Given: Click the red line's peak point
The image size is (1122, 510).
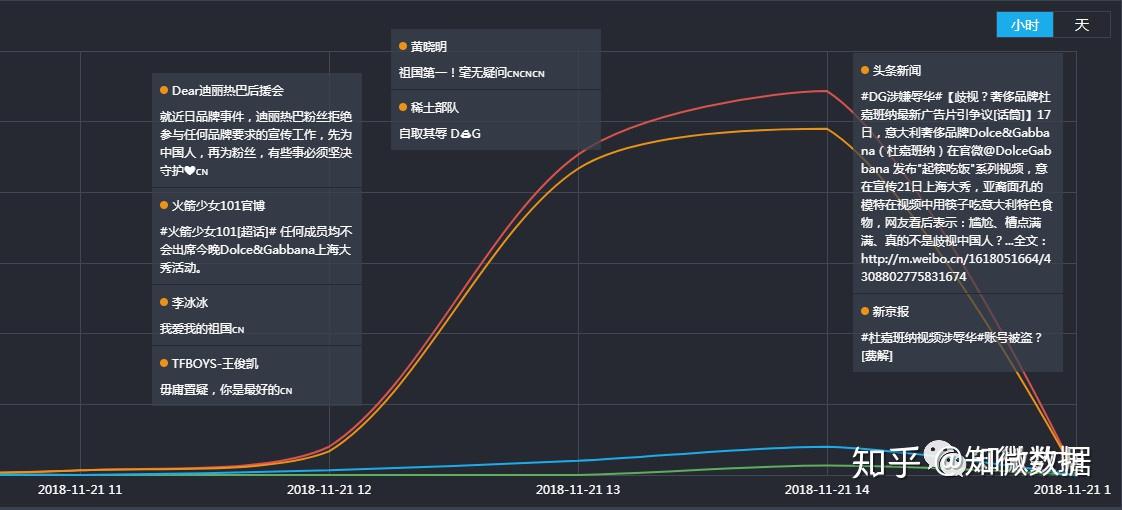Looking at the screenshot, I should 825,91.
